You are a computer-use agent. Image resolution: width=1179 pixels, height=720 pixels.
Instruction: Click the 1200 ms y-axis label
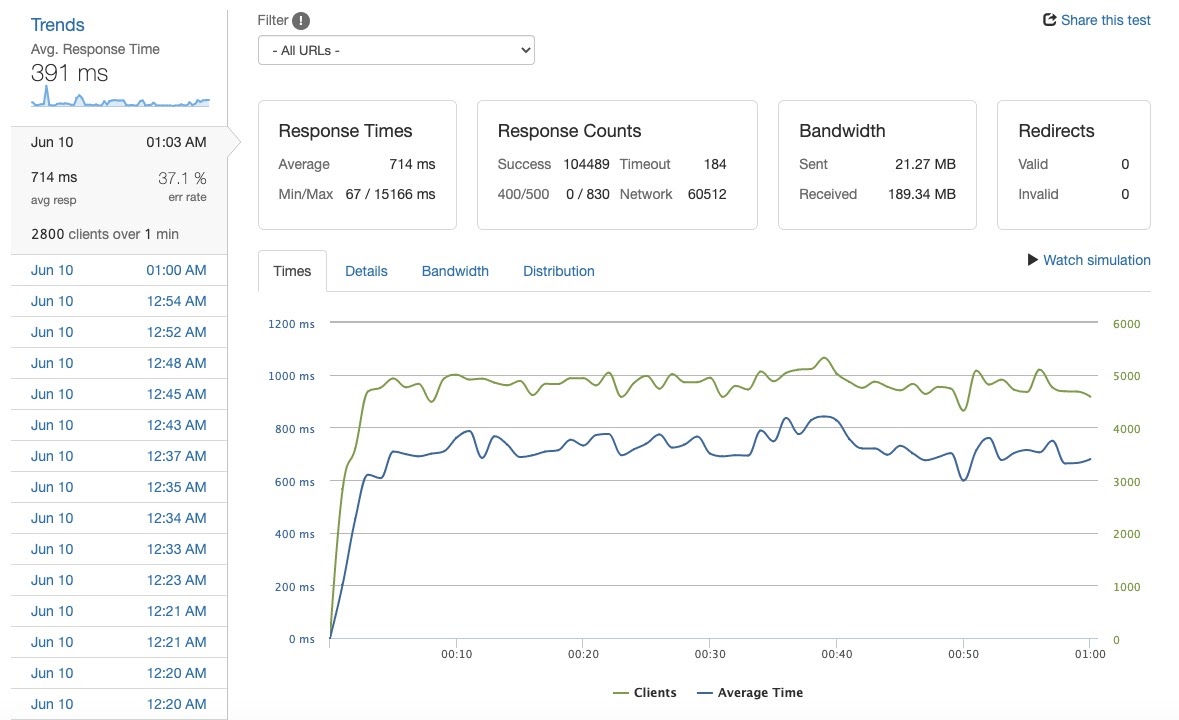[292, 324]
